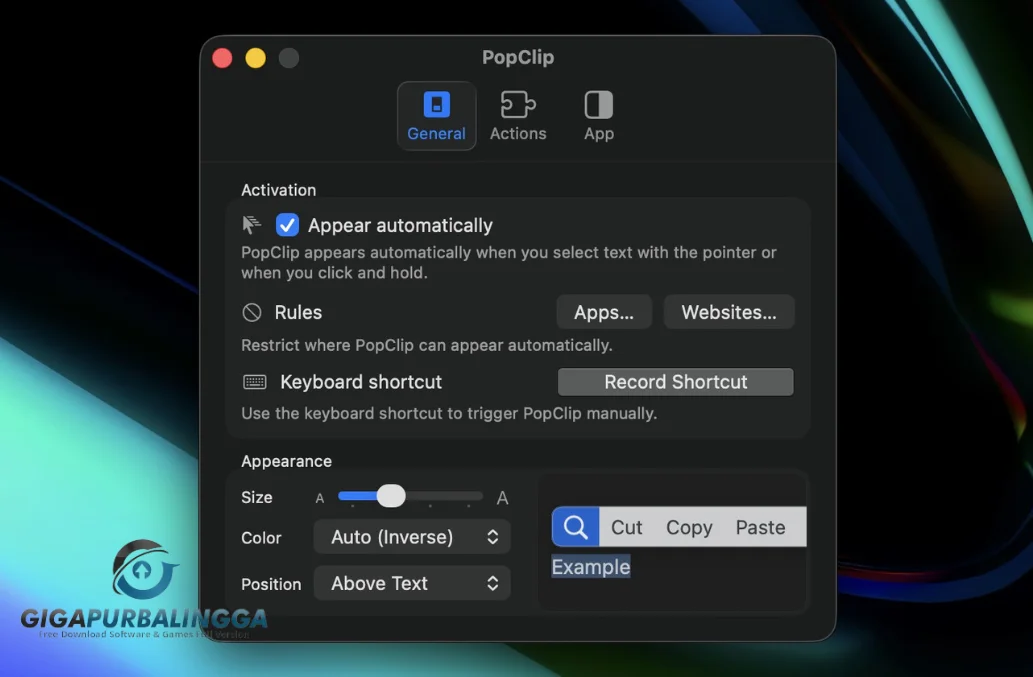
Task: Click the small A at slider start
Action: tap(320, 499)
